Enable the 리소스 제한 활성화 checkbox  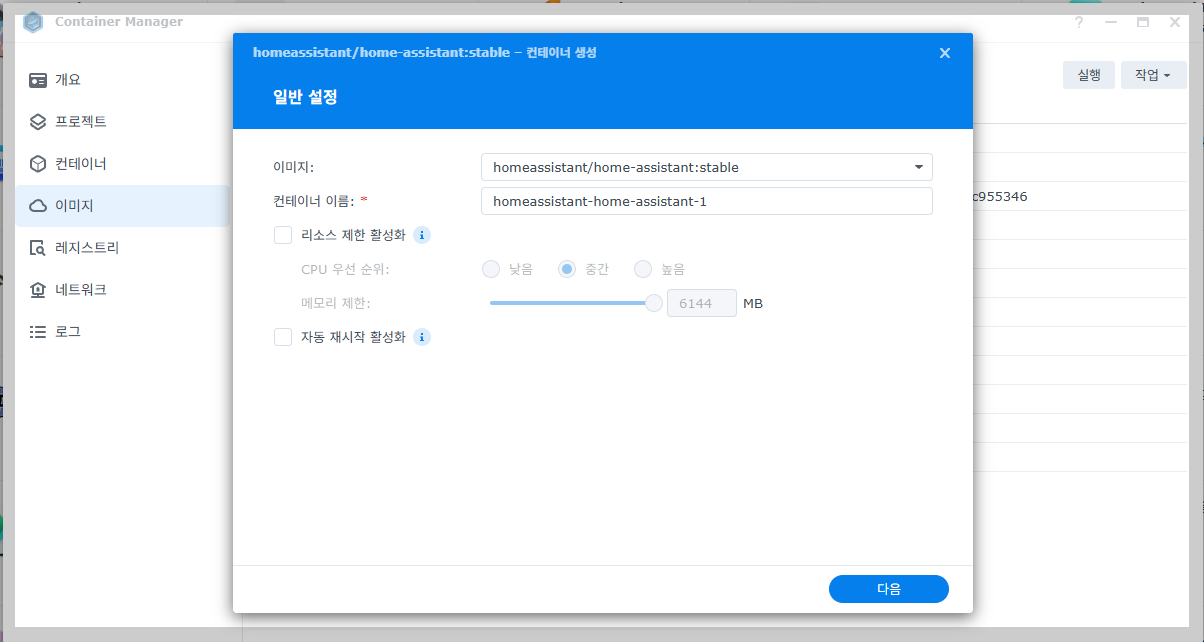pyautogui.click(x=283, y=236)
